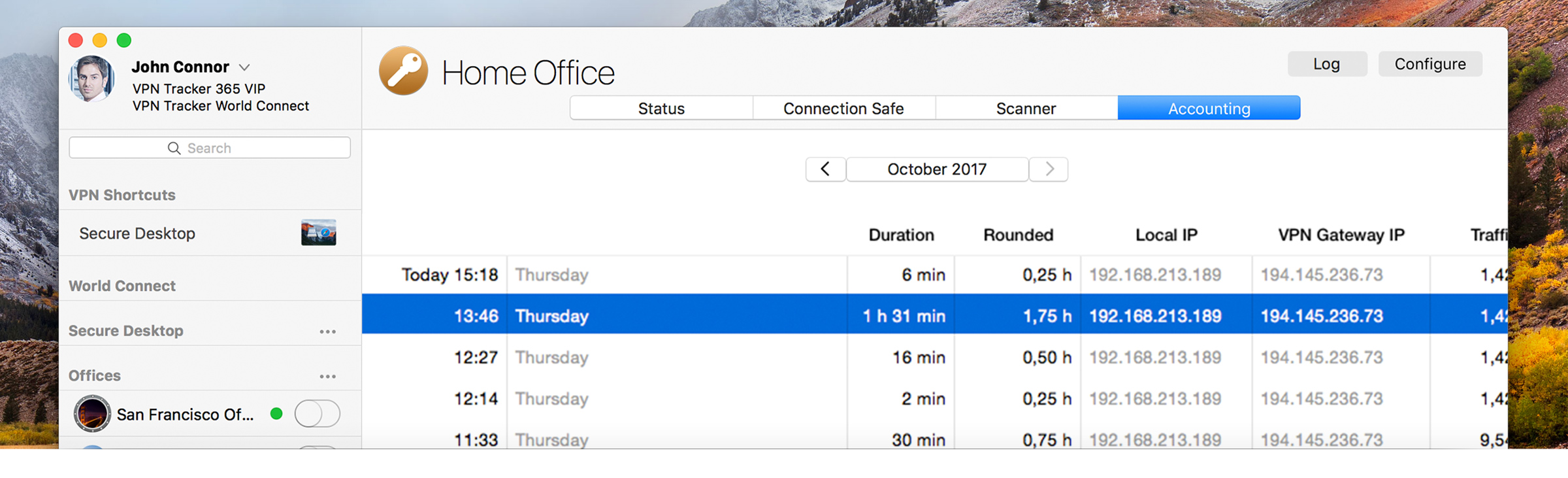The height and width of the screenshot is (478, 1568).
Task: Click the Home Office key icon
Action: 403,71
